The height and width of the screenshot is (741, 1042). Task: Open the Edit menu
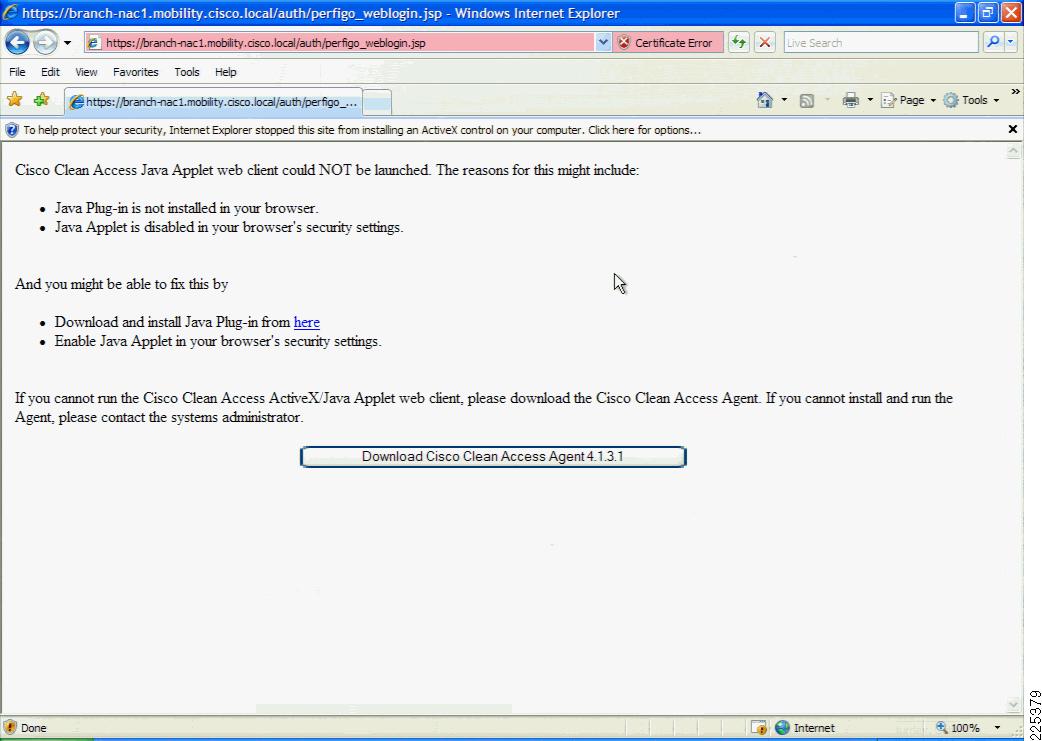tap(51, 72)
